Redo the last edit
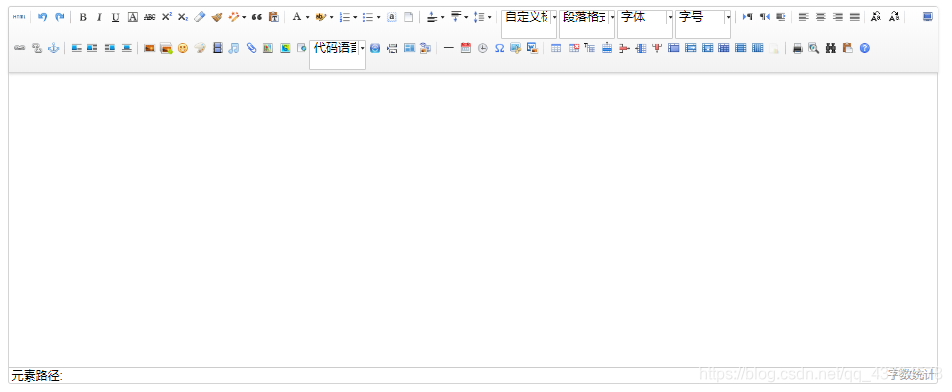 tap(60, 17)
